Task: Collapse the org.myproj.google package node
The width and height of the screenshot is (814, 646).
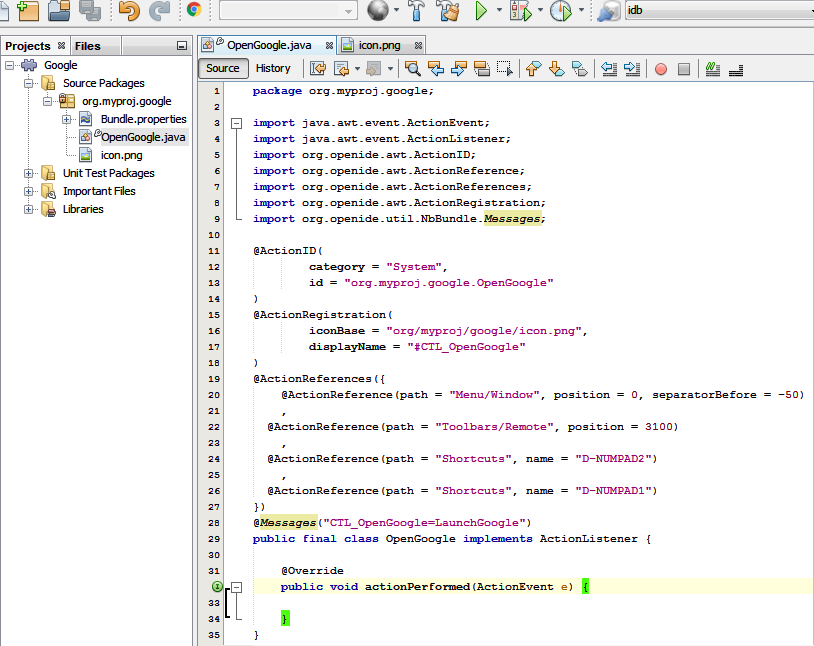Action: [46, 101]
